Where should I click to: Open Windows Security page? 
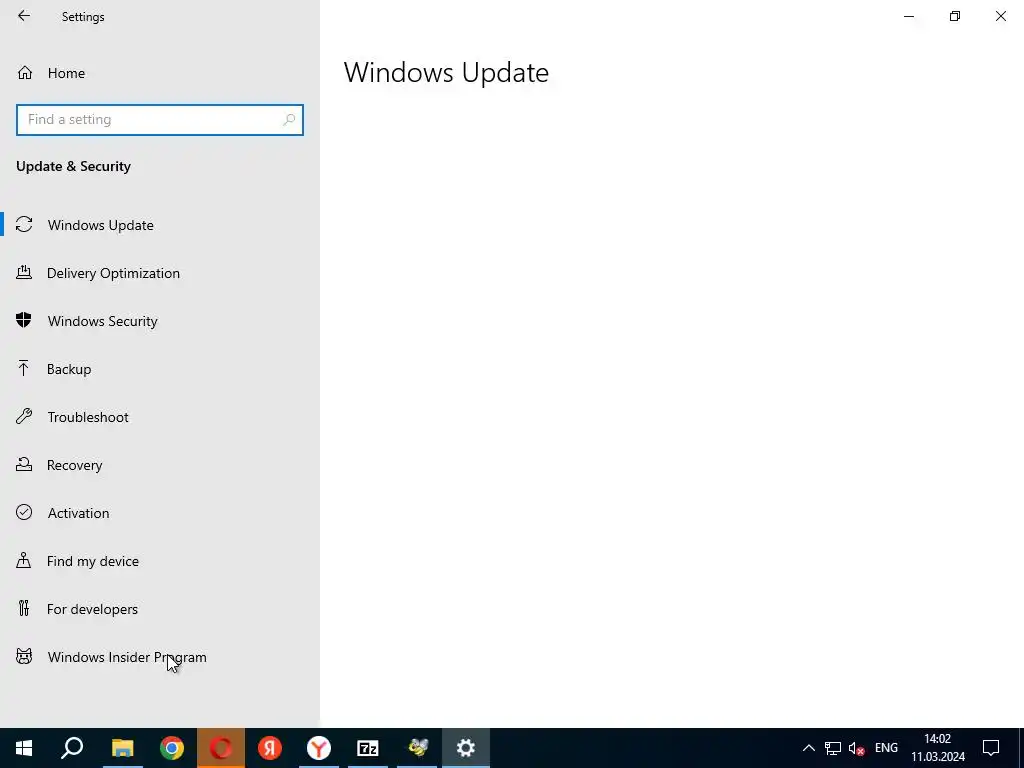(x=160, y=321)
